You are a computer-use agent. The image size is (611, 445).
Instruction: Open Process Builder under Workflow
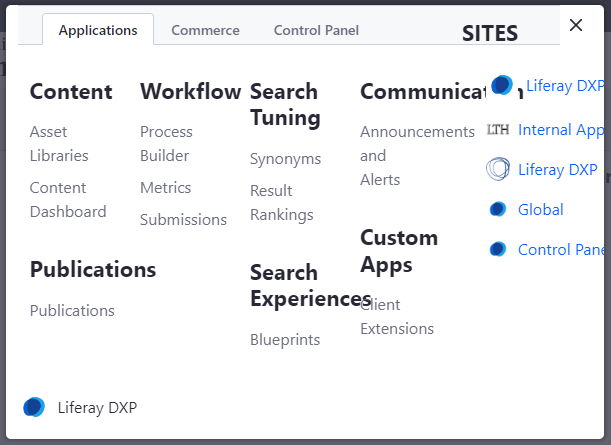coord(166,143)
